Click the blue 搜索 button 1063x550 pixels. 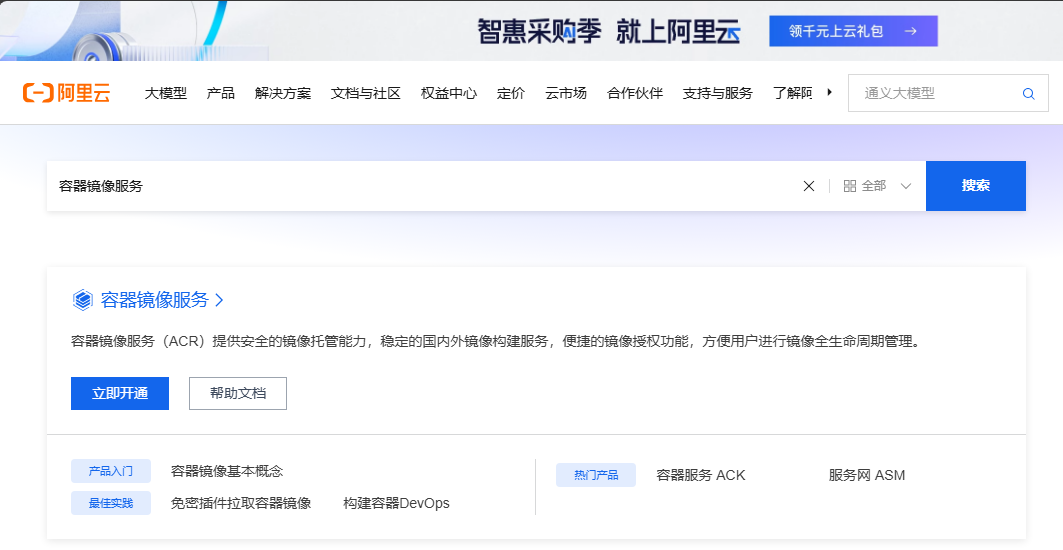[976, 186]
